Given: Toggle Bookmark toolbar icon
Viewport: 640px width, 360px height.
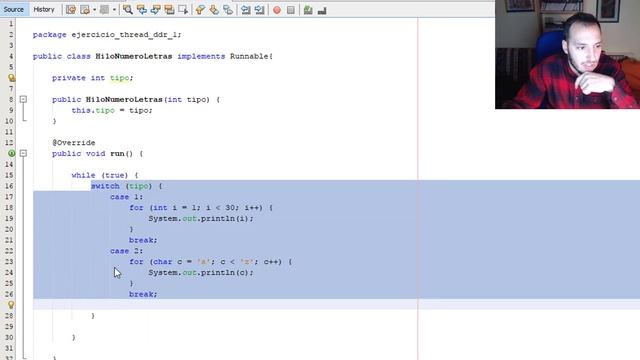Looking at the screenshot, I should pyautogui.click(x=228, y=10).
